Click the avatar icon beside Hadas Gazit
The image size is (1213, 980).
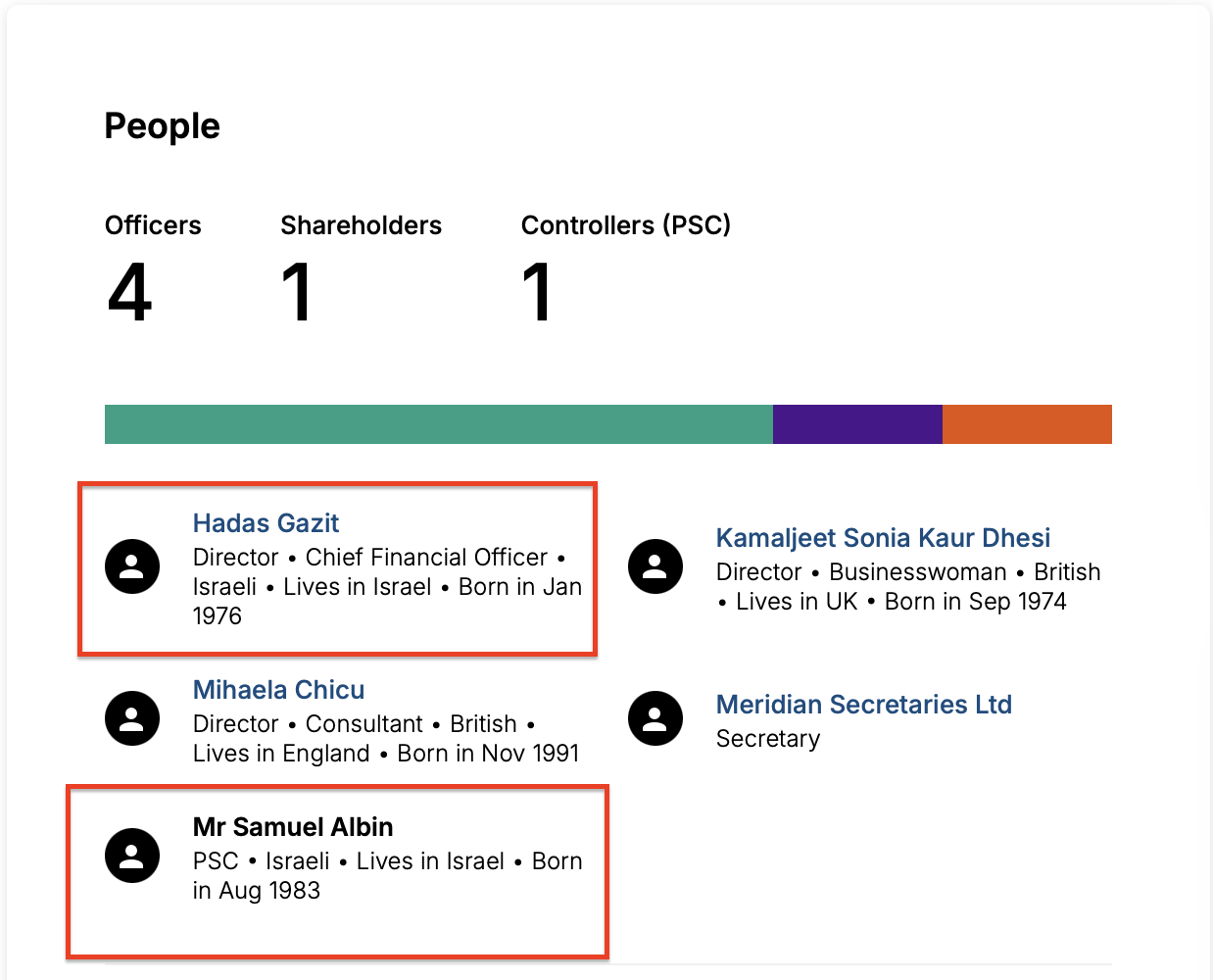coord(132,566)
